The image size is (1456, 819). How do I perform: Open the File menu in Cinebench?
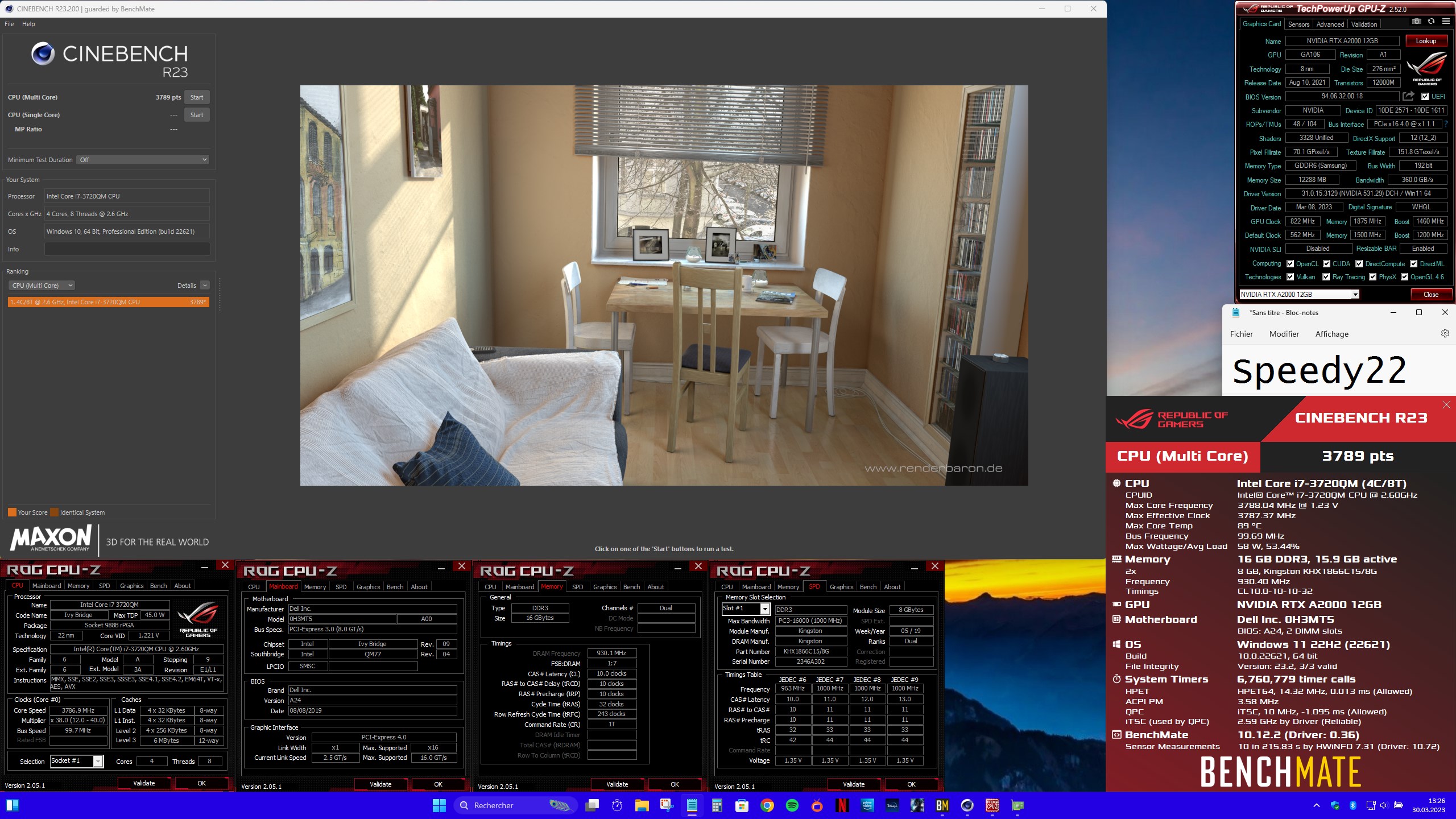pos(9,24)
